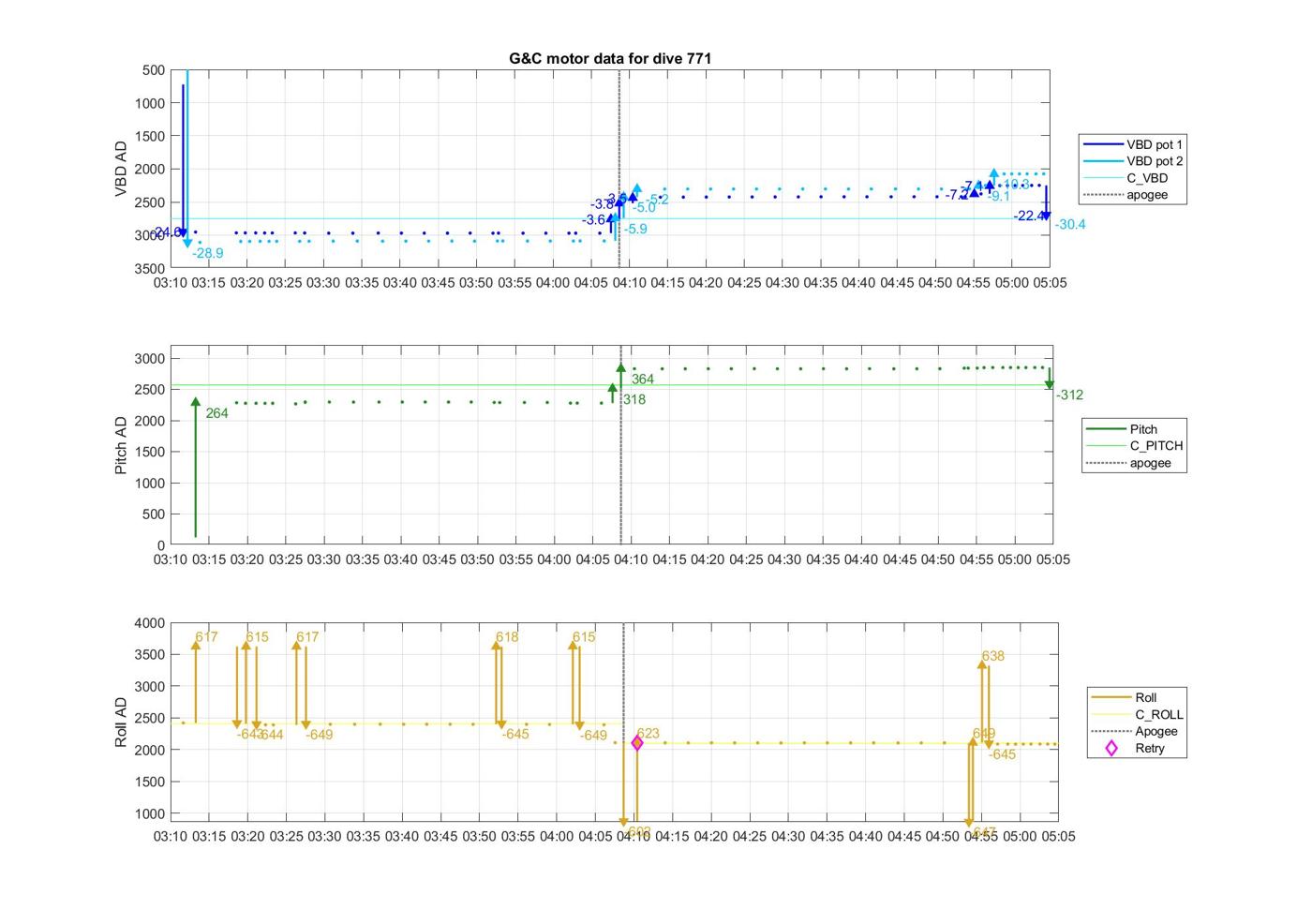Click the "638" roll move label
1312x924 pixels.
click(993, 656)
